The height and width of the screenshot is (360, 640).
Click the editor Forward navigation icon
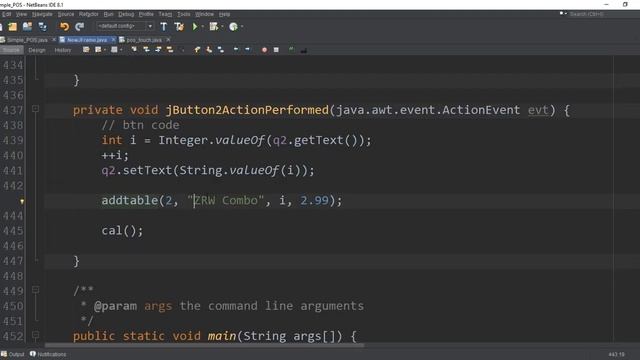[x=114, y=50]
